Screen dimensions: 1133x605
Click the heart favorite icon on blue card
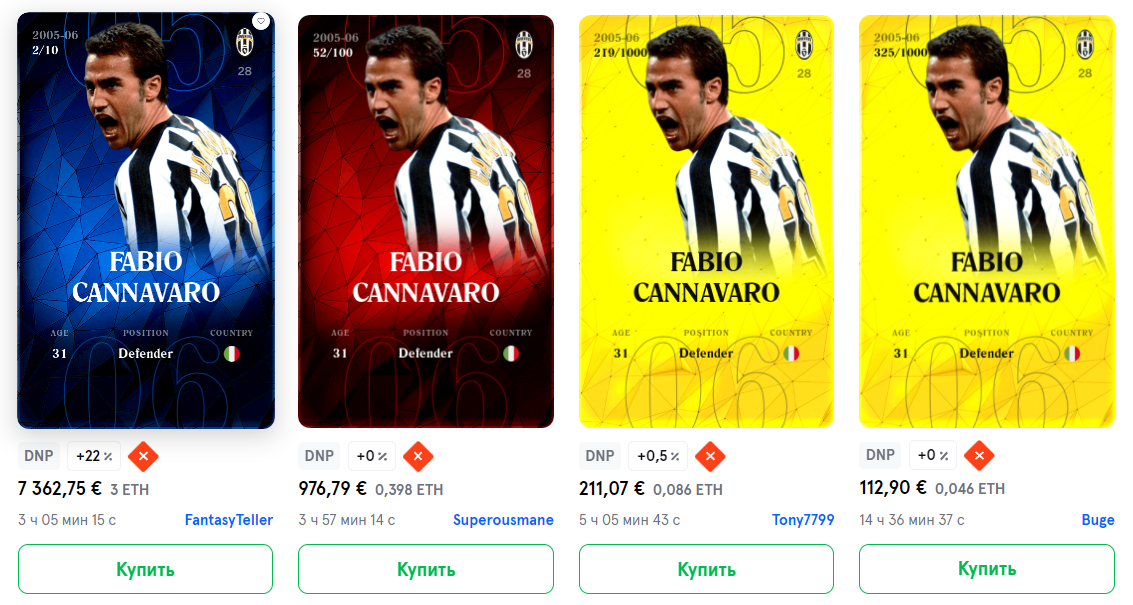coord(262,21)
